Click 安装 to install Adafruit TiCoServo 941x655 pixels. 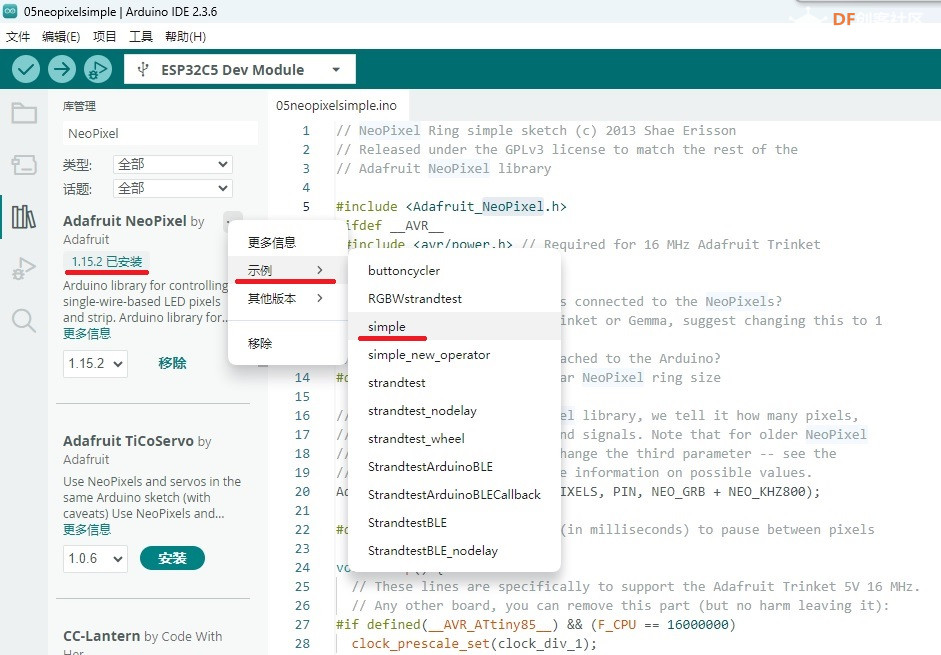pyautogui.click(x=172, y=558)
